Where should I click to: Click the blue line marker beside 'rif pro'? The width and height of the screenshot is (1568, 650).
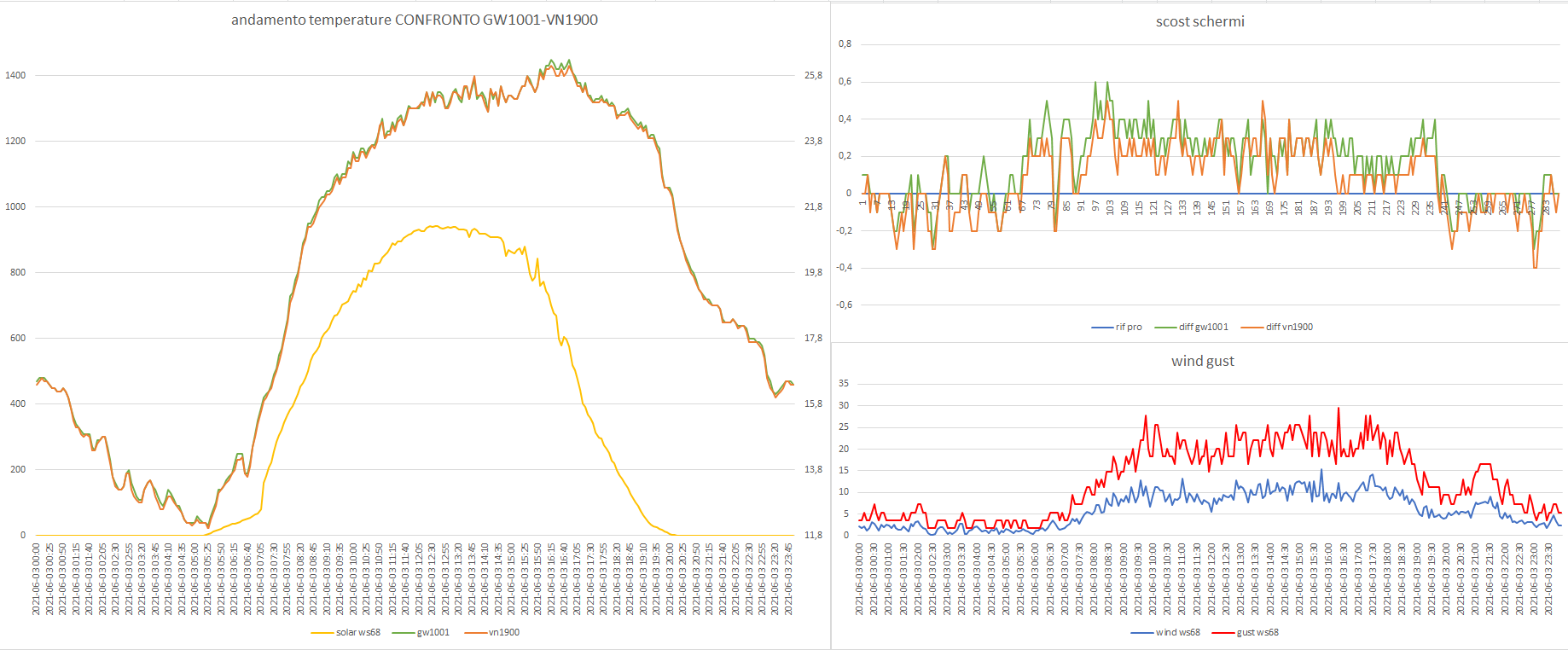pyautogui.click(x=1102, y=328)
